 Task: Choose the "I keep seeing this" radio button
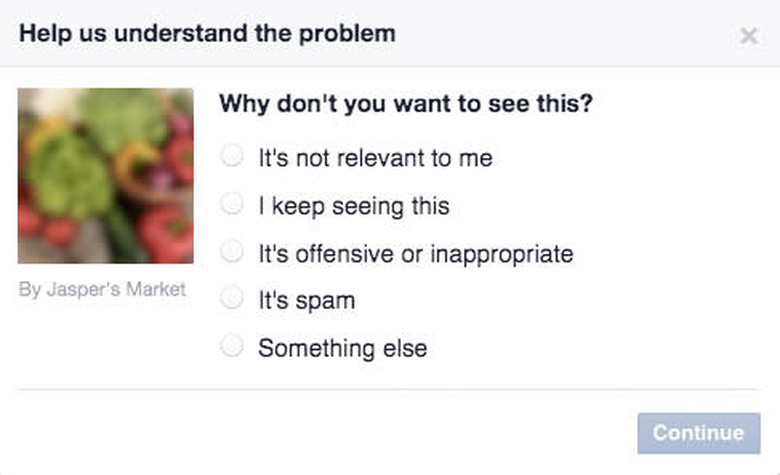click(x=232, y=203)
